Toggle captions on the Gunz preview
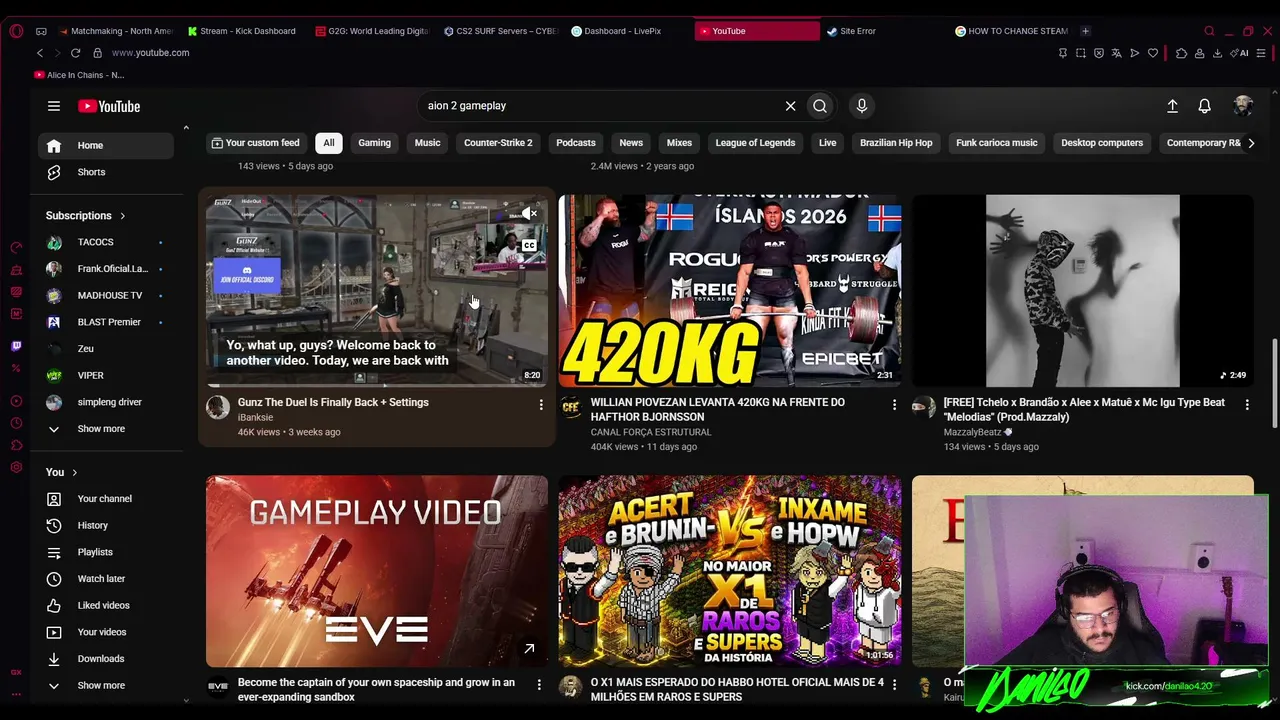This screenshot has height=720, width=1280. tap(529, 245)
